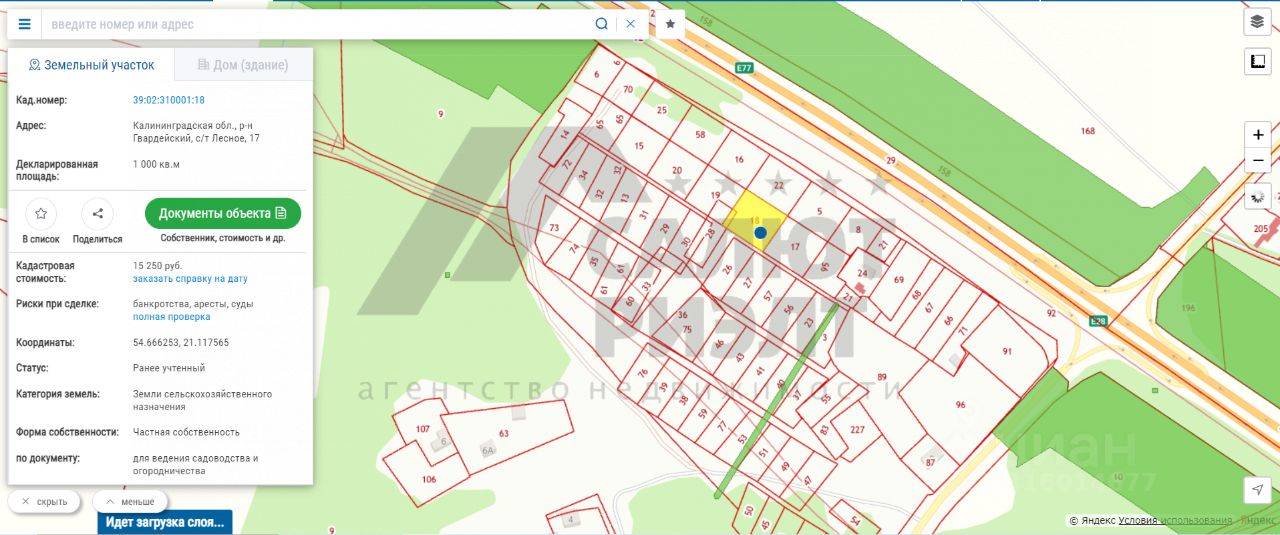Click declared area 1 000 кв.м
The height and width of the screenshot is (535, 1280).
pyautogui.click(x=156, y=164)
